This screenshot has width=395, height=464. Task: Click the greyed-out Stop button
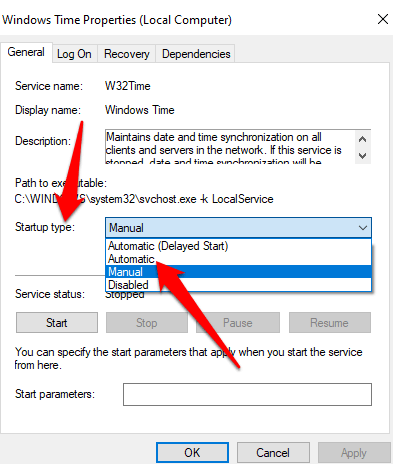pyautogui.click(x=147, y=323)
